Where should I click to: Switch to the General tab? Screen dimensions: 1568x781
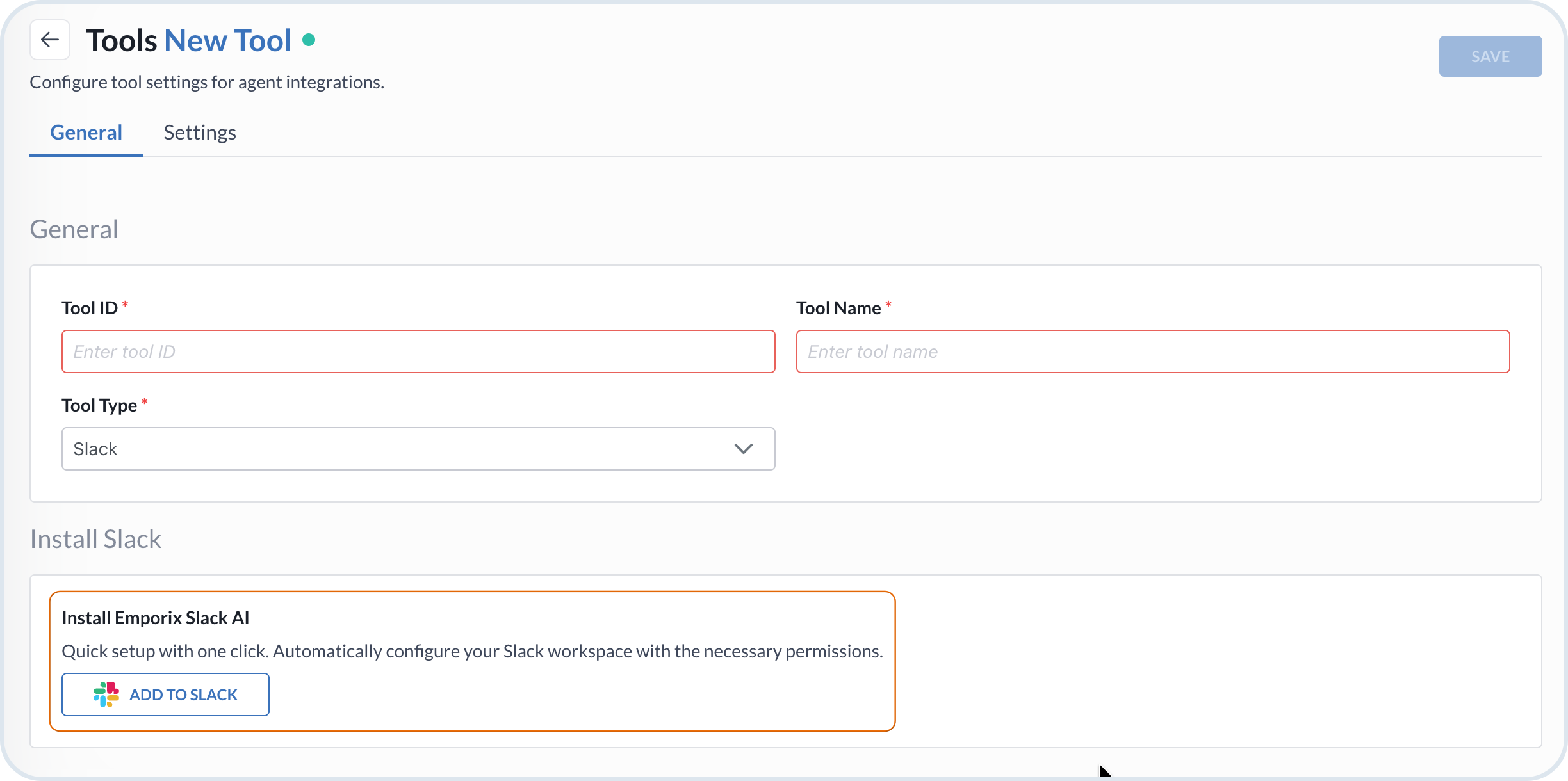pyautogui.click(x=86, y=133)
